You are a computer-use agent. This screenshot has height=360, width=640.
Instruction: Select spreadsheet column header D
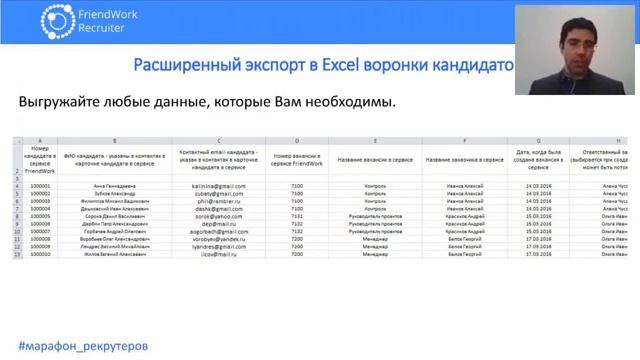click(x=297, y=140)
